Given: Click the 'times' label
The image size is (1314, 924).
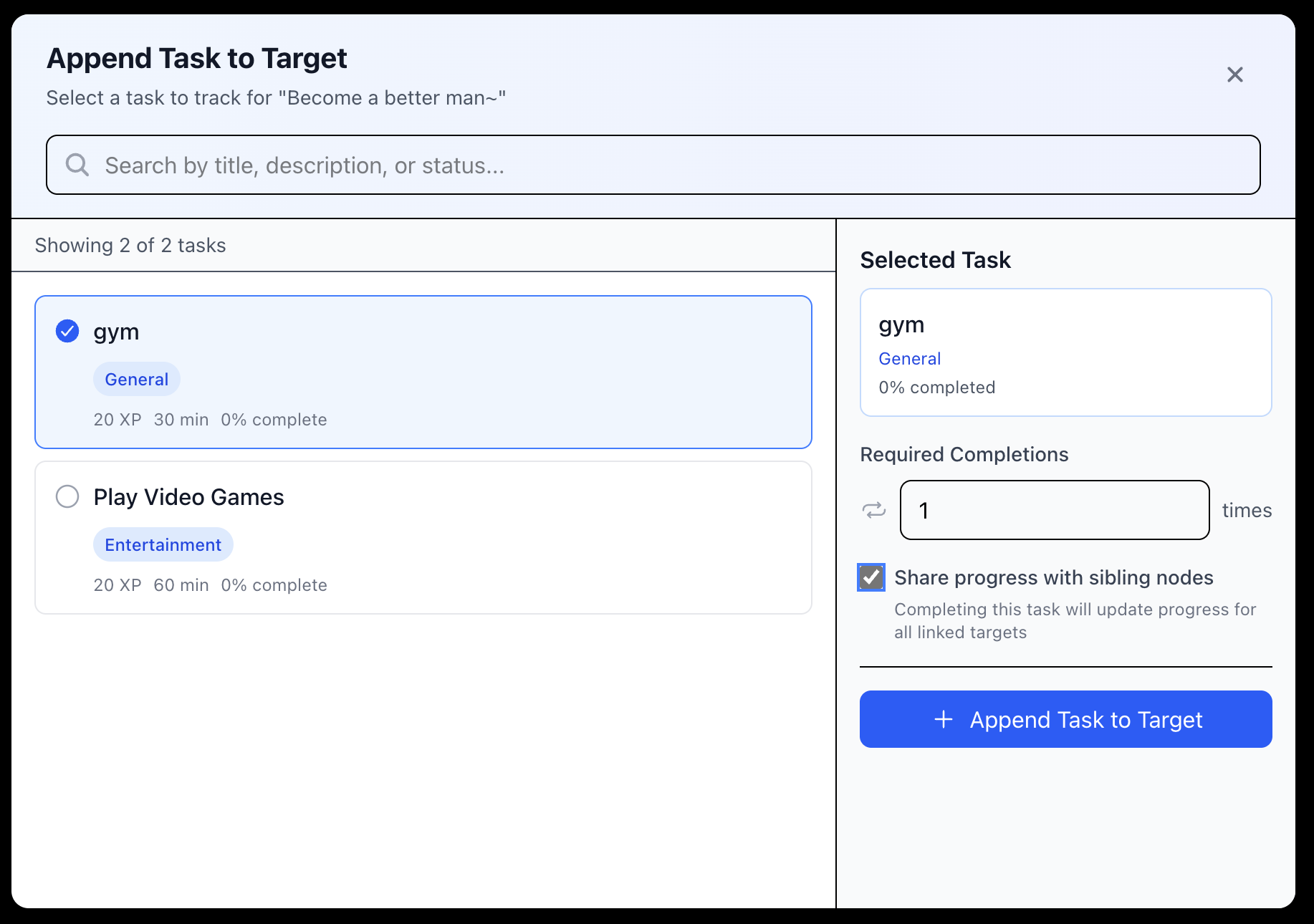Looking at the screenshot, I should pyautogui.click(x=1247, y=510).
